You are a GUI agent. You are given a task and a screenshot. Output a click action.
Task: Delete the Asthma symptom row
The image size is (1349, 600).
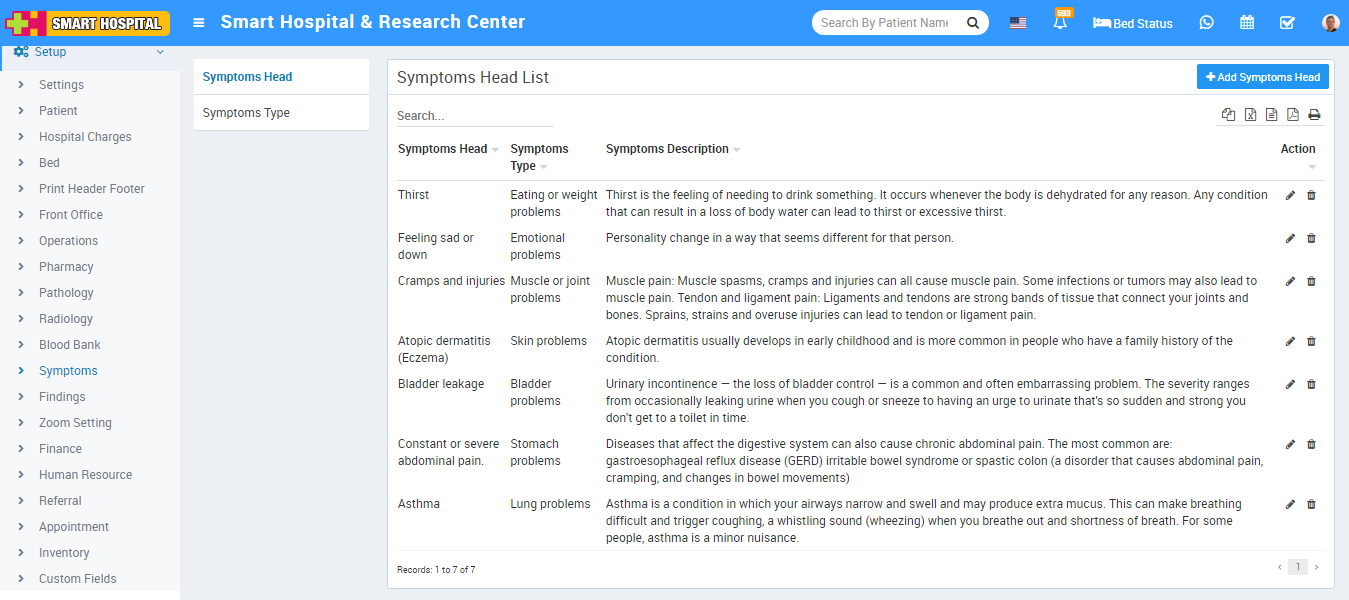coord(1311,504)
